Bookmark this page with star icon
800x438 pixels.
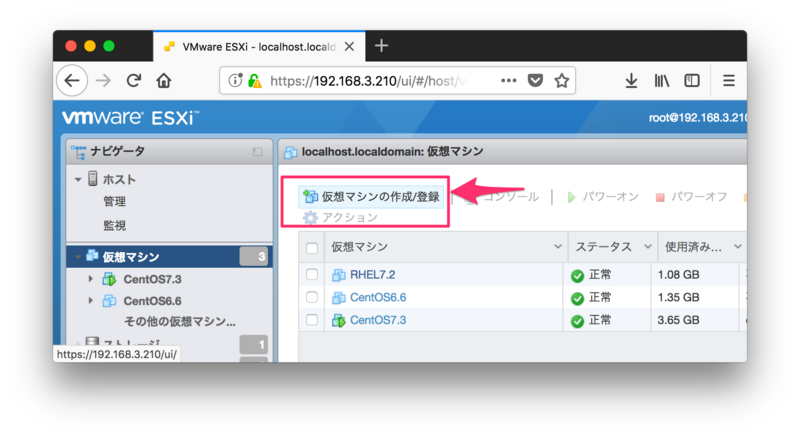[562, 81]
